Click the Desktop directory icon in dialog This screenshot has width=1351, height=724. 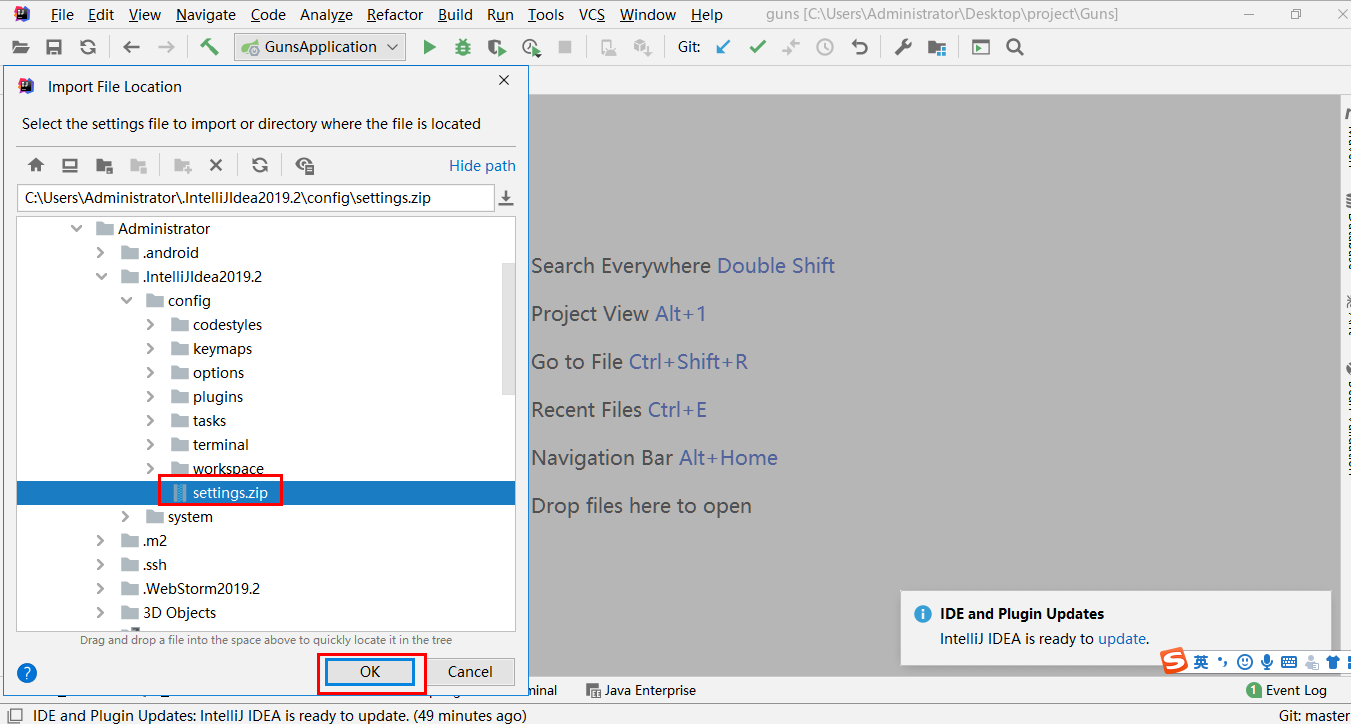click(70, 165)
